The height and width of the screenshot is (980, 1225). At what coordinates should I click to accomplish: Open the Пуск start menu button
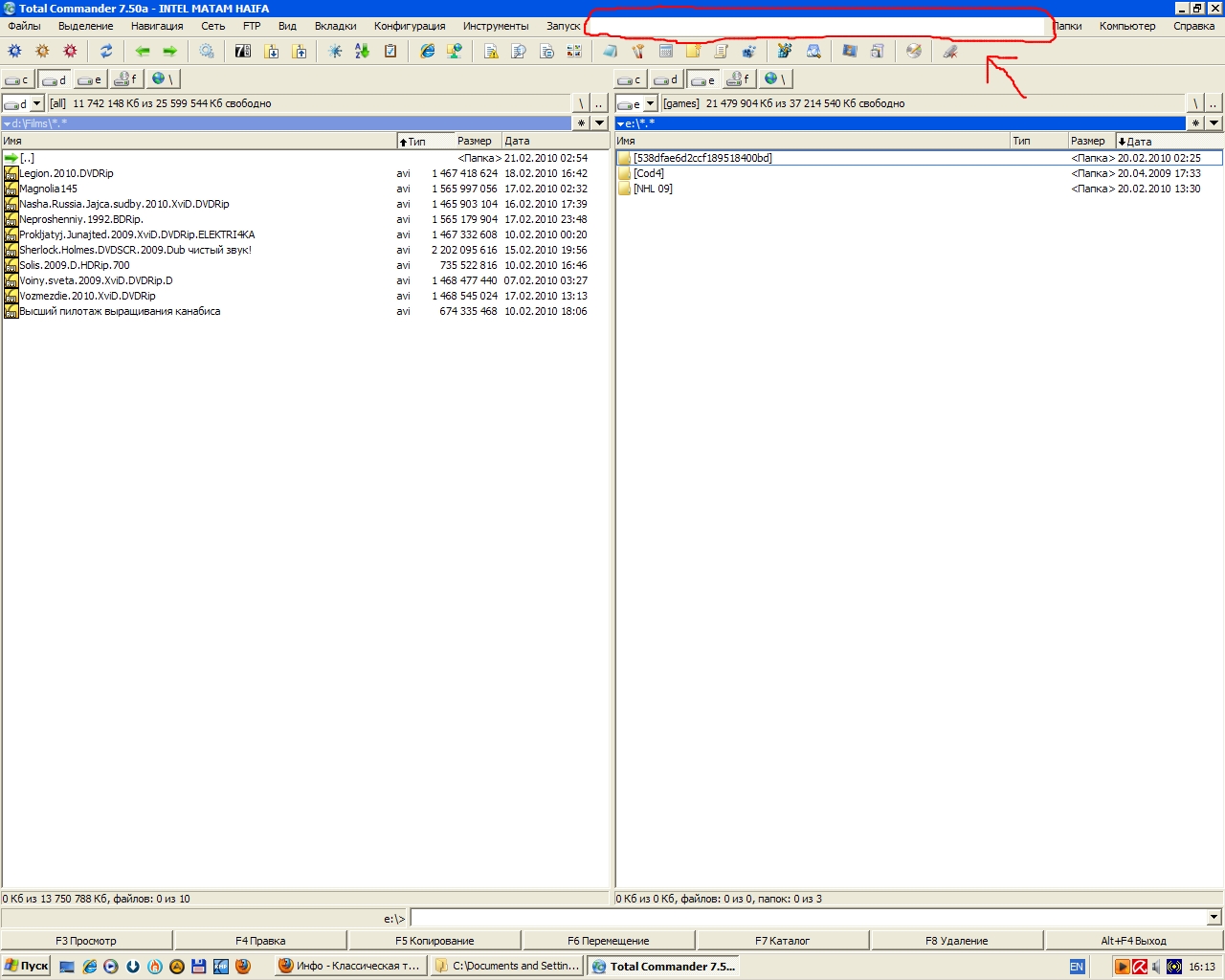26,966
